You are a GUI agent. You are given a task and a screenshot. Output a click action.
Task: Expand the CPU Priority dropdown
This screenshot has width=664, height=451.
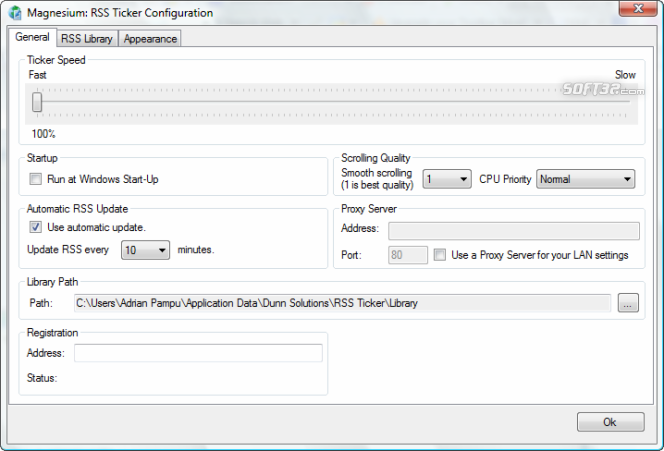click(586, 179)
